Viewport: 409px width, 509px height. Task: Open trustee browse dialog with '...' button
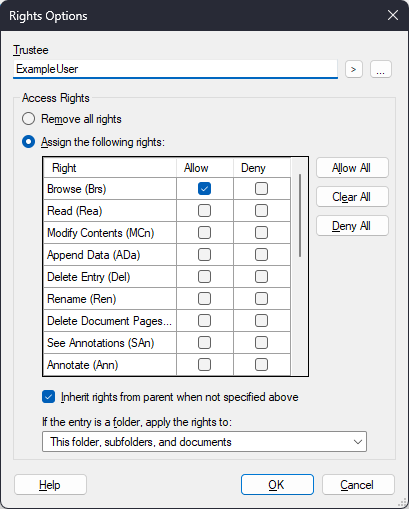coord(381,69)
